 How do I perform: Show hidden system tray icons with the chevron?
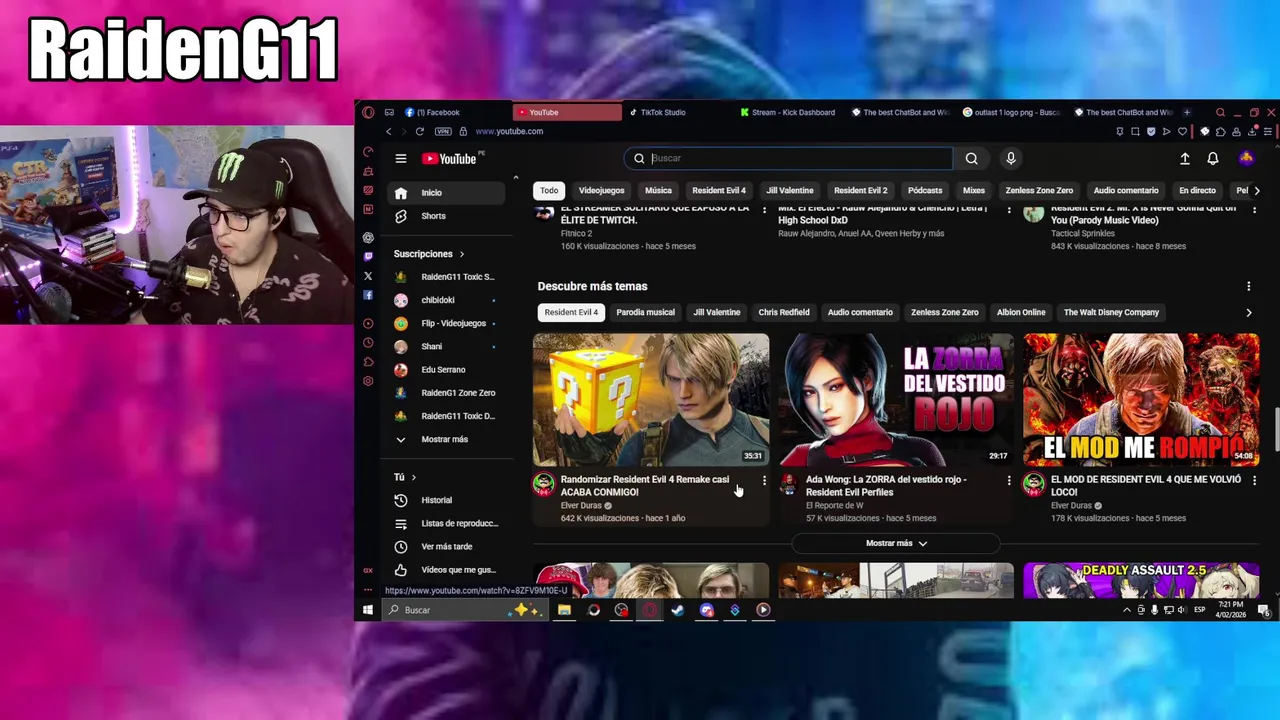(x=1127, y=610)
